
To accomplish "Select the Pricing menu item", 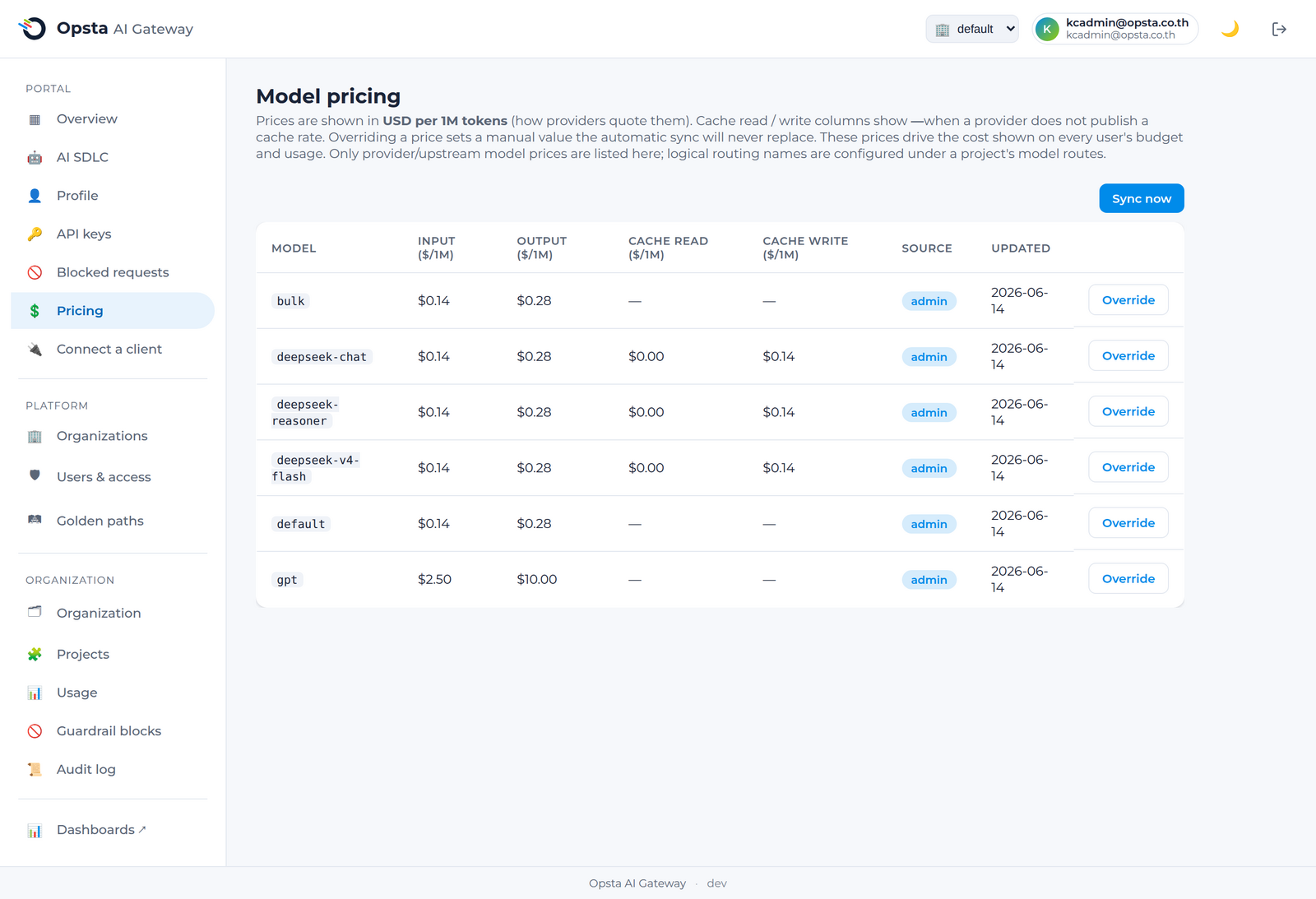I will [113, 311].
